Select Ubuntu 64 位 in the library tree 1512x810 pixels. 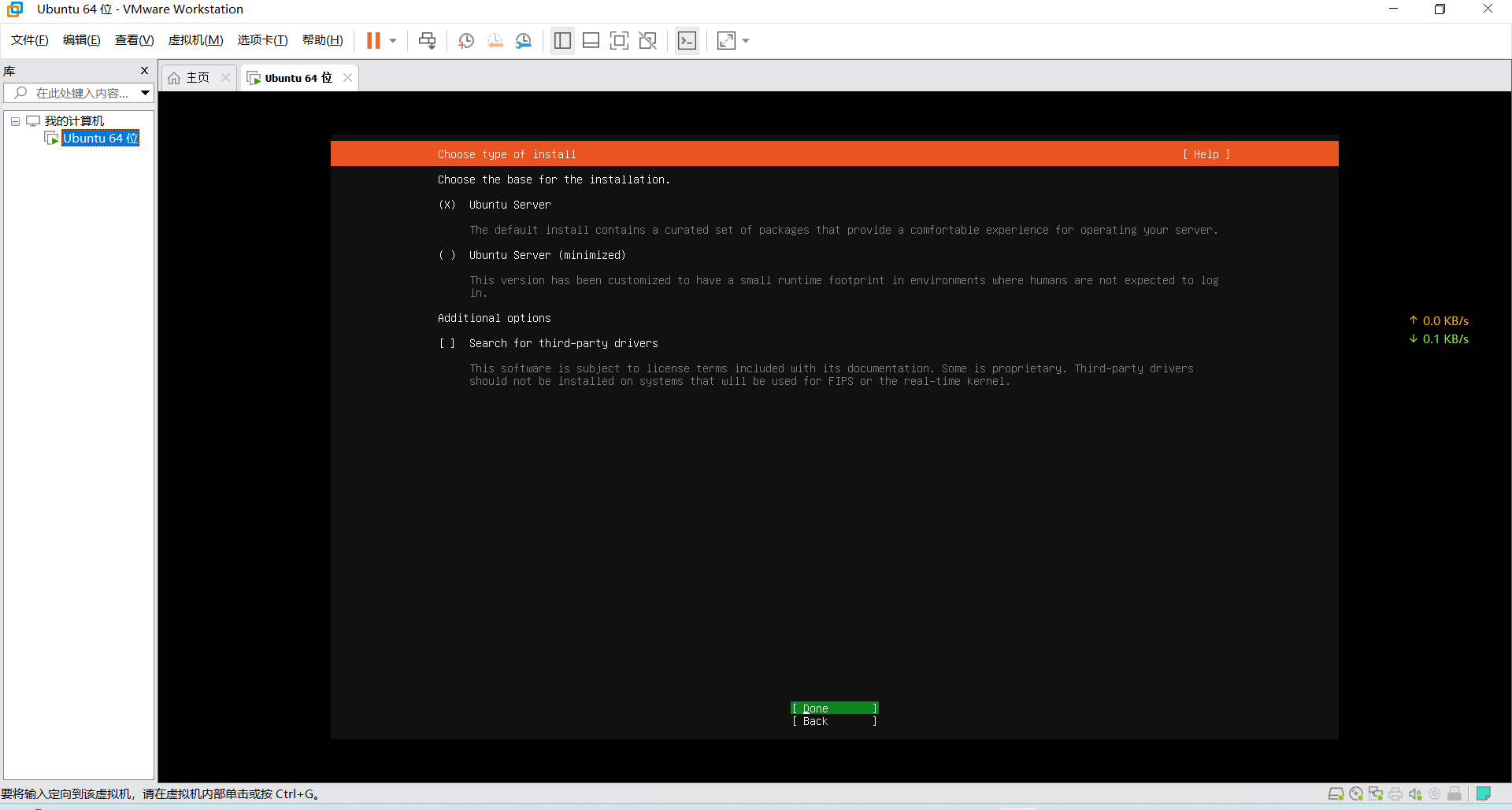[x=100, y=139]
